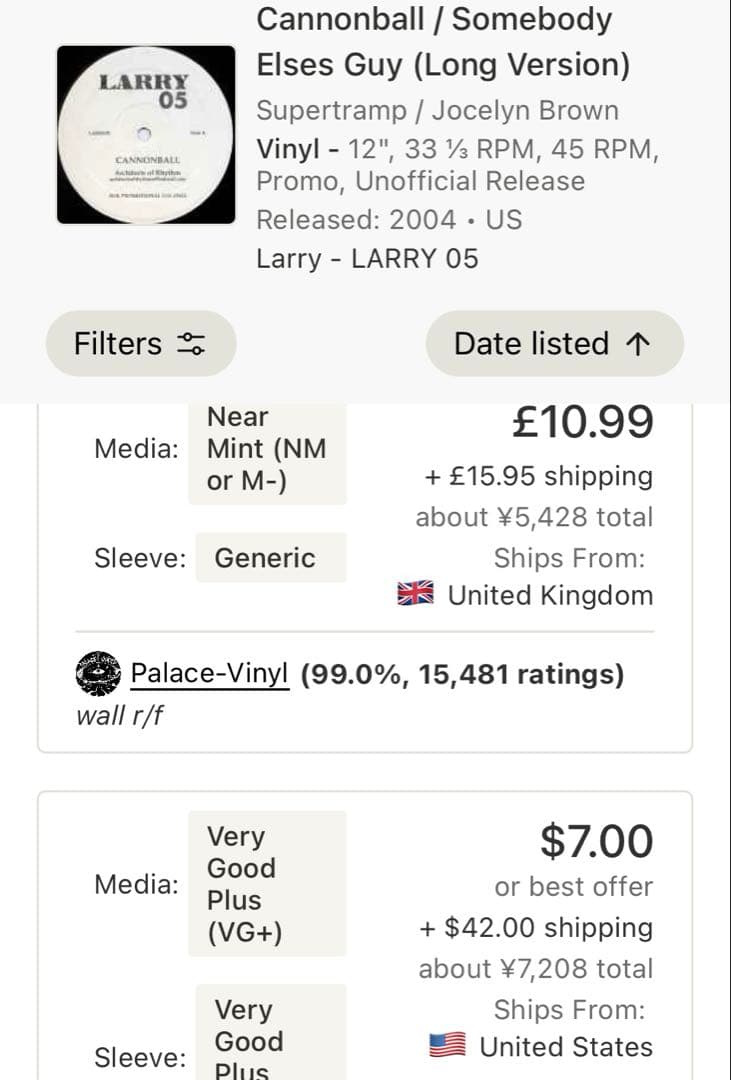
Task: Tap the $7.00 listing price
Action: tap(596, 841)
